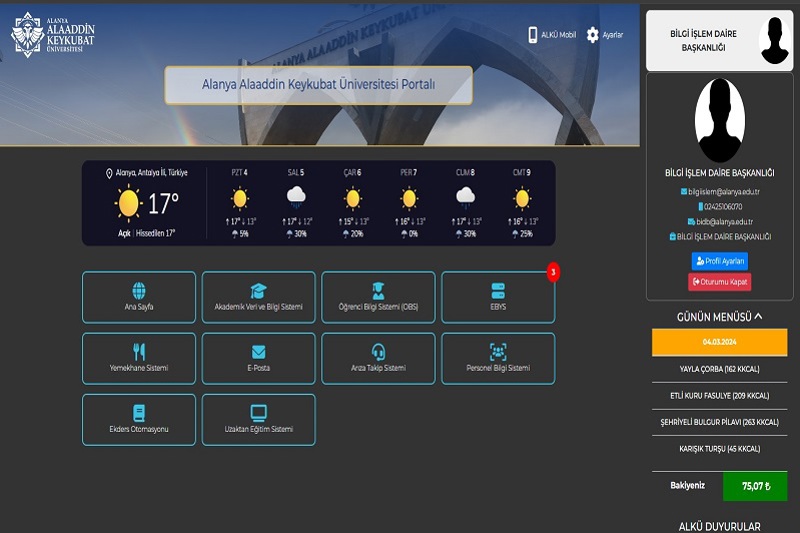Select SAL 5 forecast rain cloud icon

point(296,197)
